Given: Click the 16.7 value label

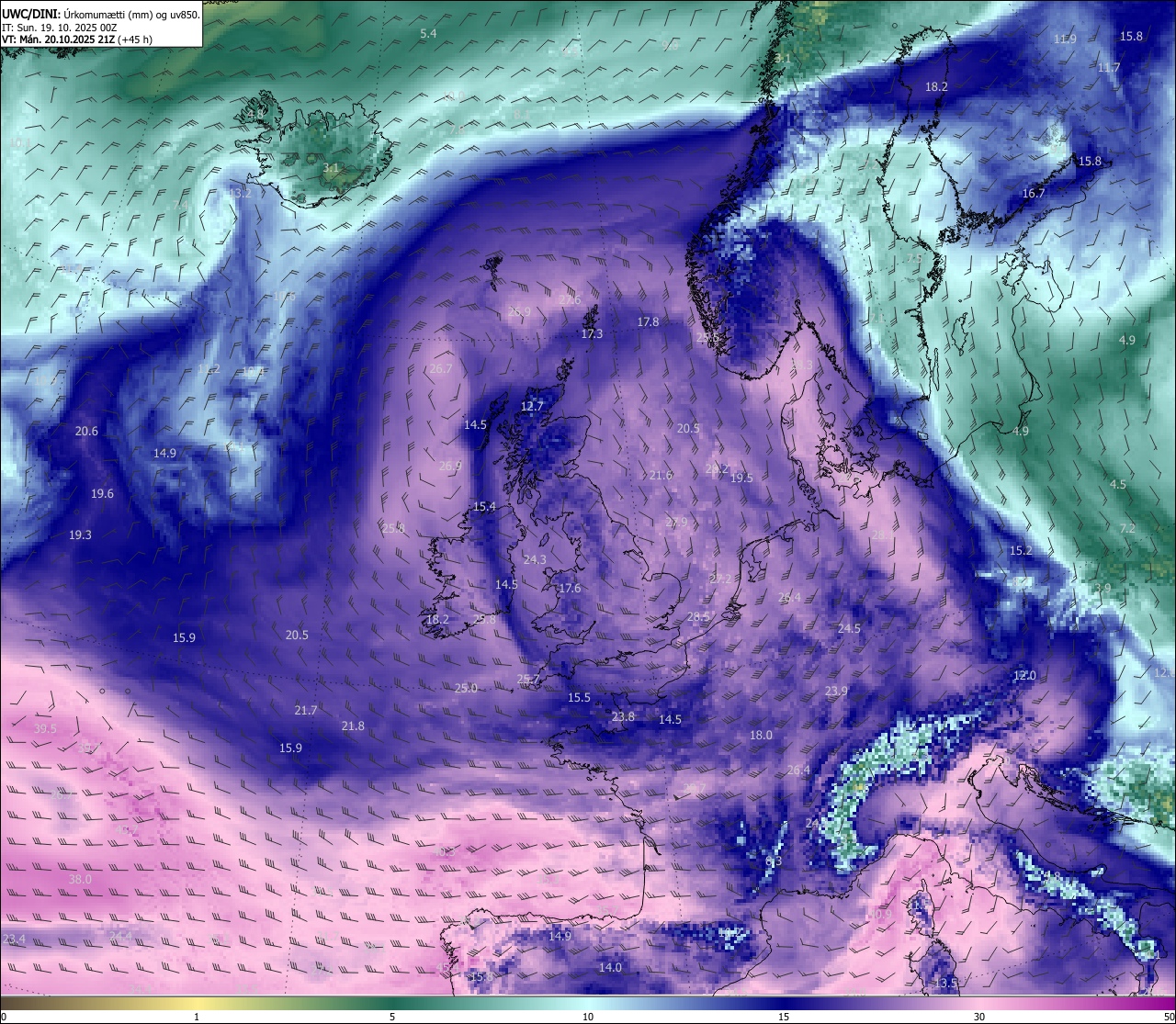Looking at the screenshot, I should [x=1034, y=194].
